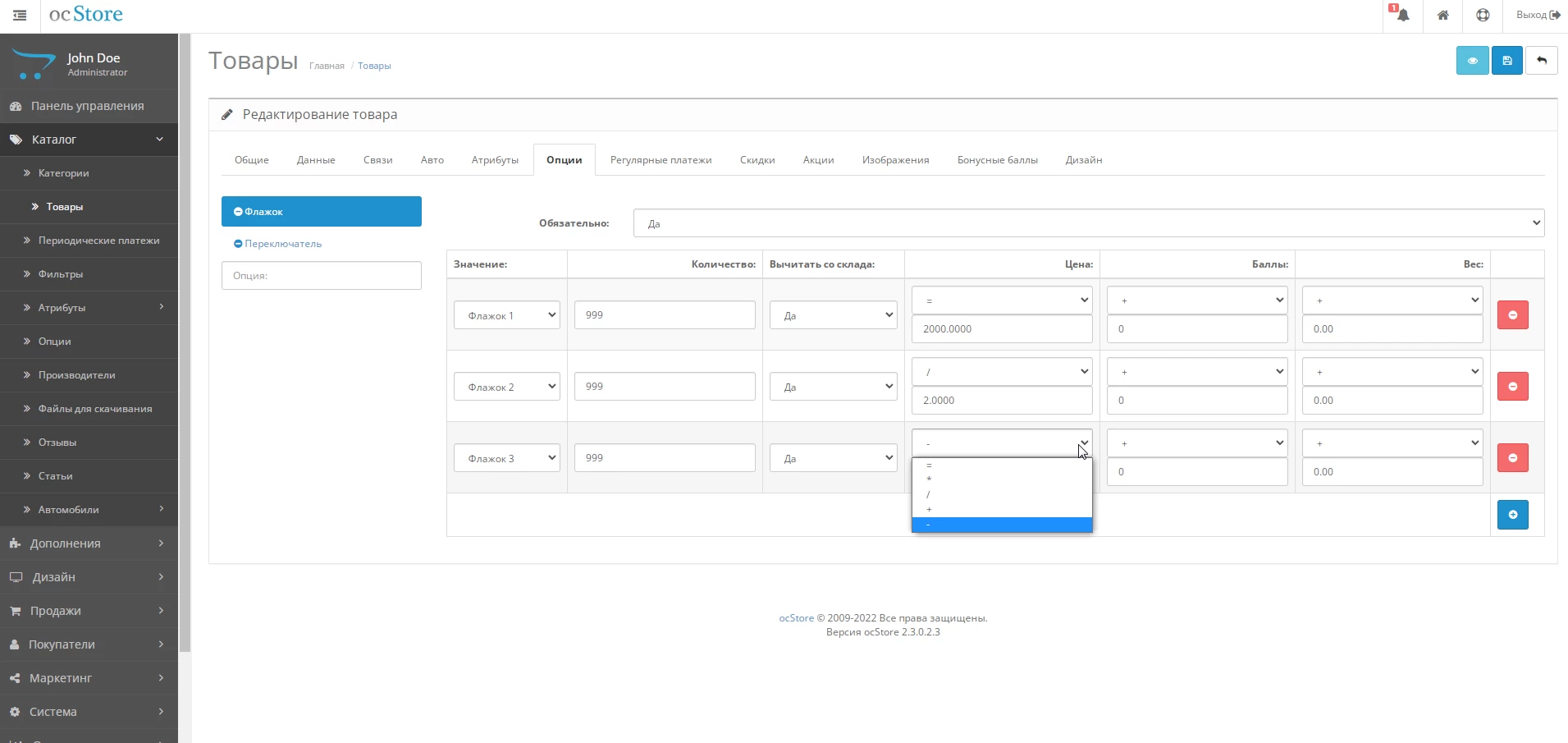Viewport: 1568px width, 743px height.
Task: Remove the Флажок 3 option row
Action: pyautogui.click(x=1512, y=458)
